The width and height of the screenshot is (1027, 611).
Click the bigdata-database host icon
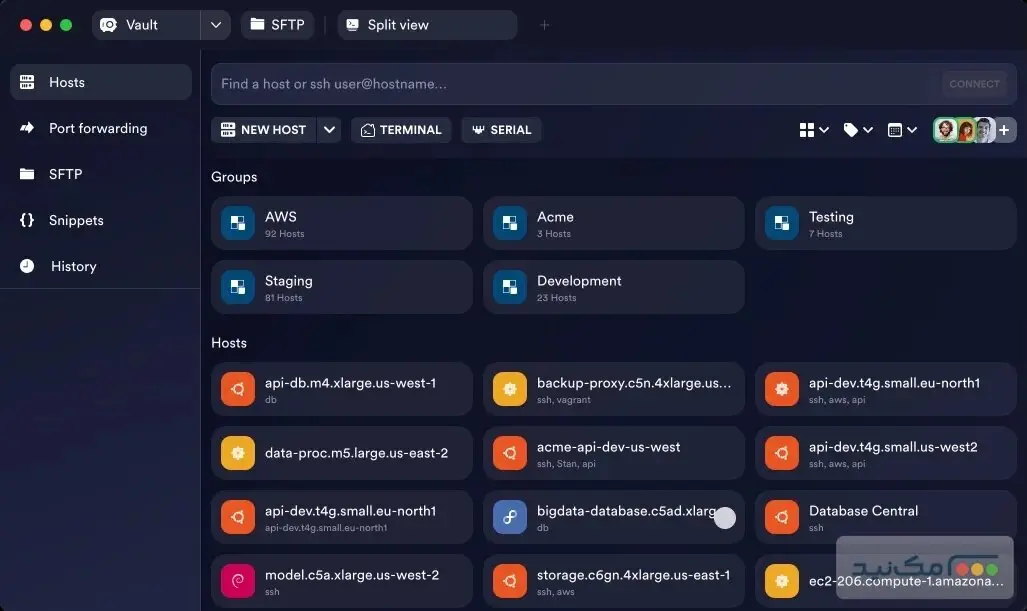click(510, 517)
